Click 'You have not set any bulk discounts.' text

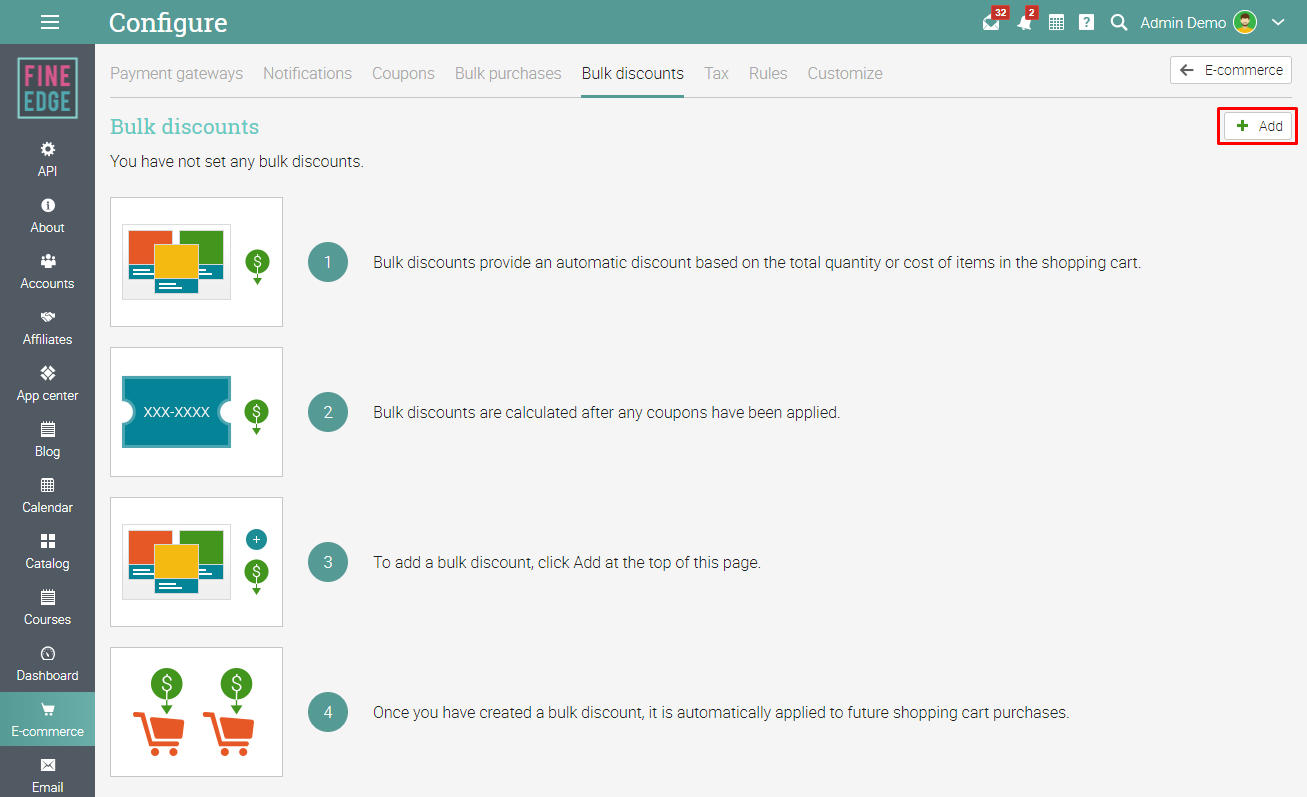click(x=237, y=161)
